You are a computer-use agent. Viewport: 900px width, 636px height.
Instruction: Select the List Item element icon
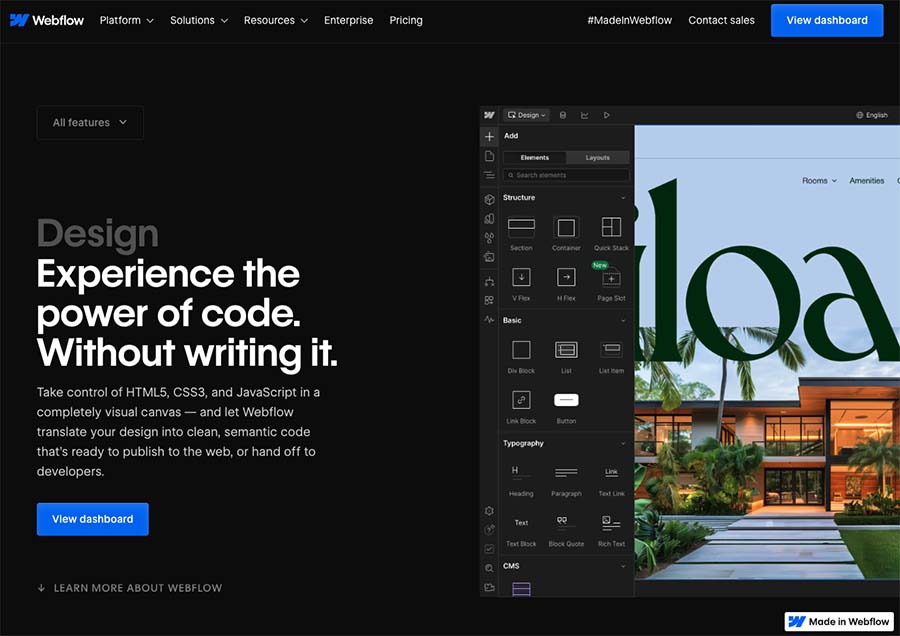611,350
